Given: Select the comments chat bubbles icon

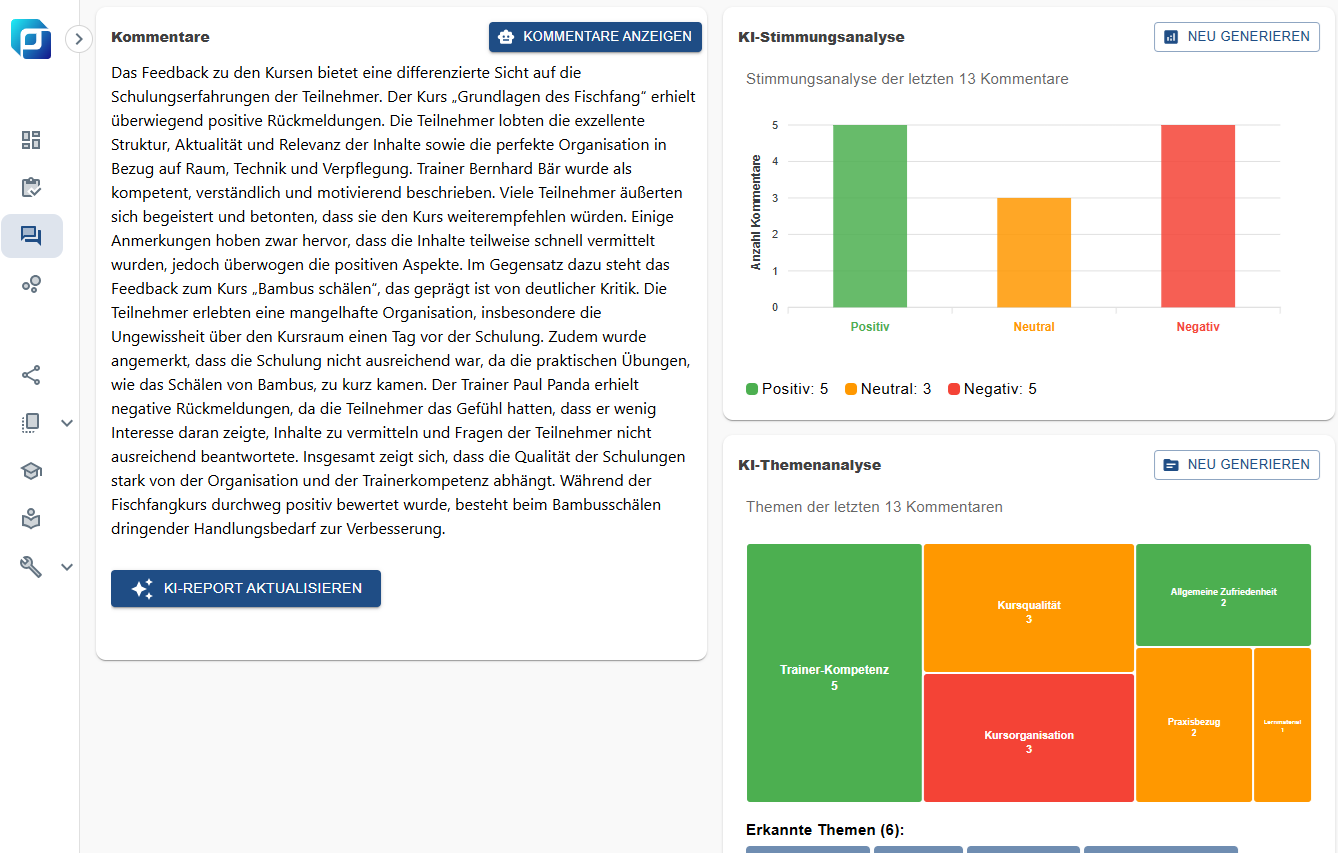Looking at the screenshot, I should pos(31,236).
